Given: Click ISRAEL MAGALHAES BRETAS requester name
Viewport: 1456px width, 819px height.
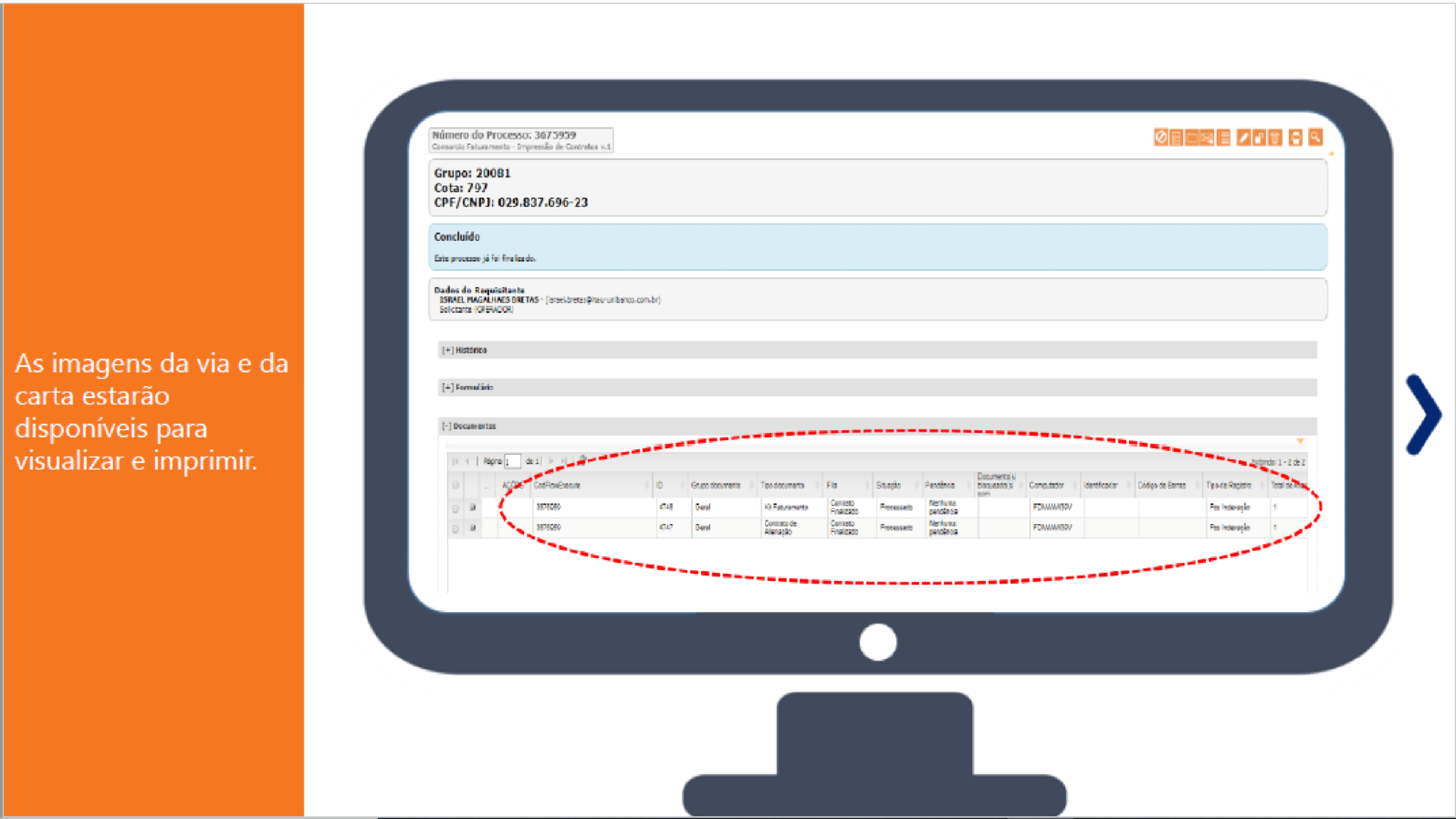Looking at the screenshot, I should pos(488,300).
